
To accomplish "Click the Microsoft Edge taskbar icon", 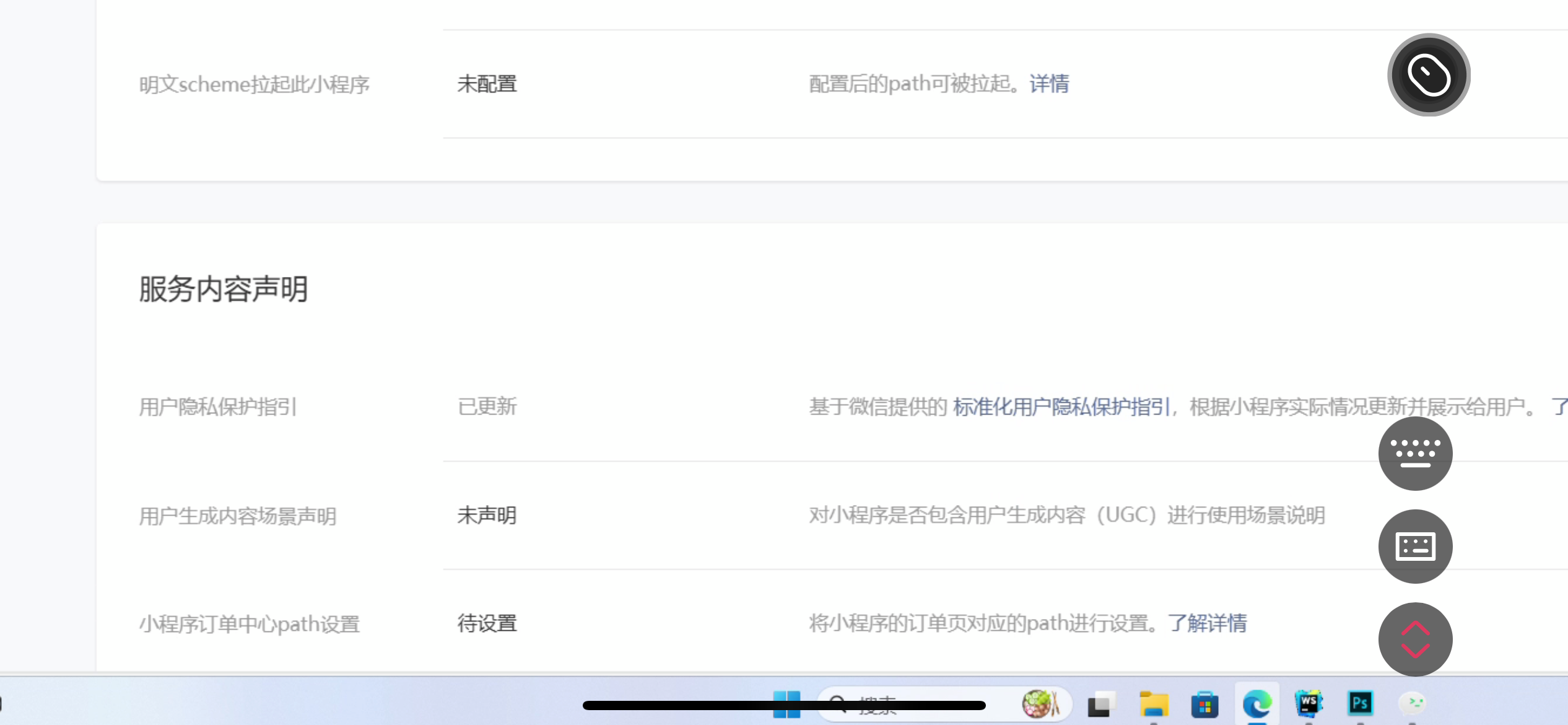I will click(x=1257, y=705).
